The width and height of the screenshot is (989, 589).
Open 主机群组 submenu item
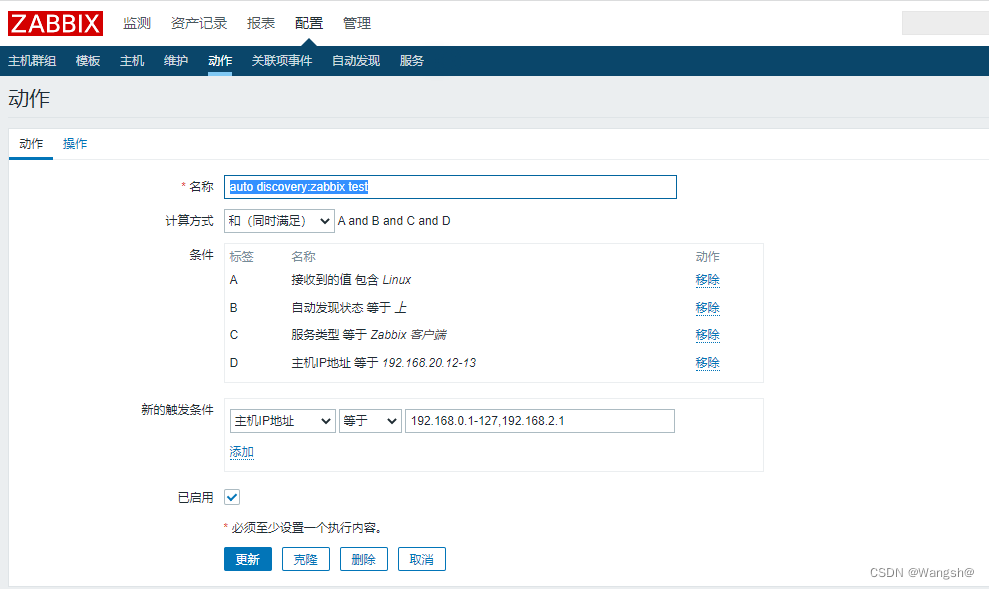(x=32, y=61)
